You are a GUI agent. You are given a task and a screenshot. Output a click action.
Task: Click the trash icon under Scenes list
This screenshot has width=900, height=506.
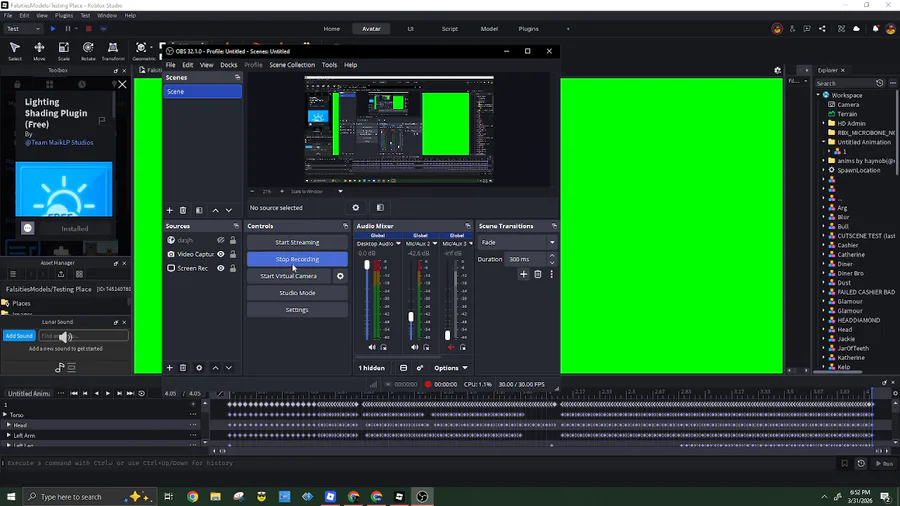[183, 210]
